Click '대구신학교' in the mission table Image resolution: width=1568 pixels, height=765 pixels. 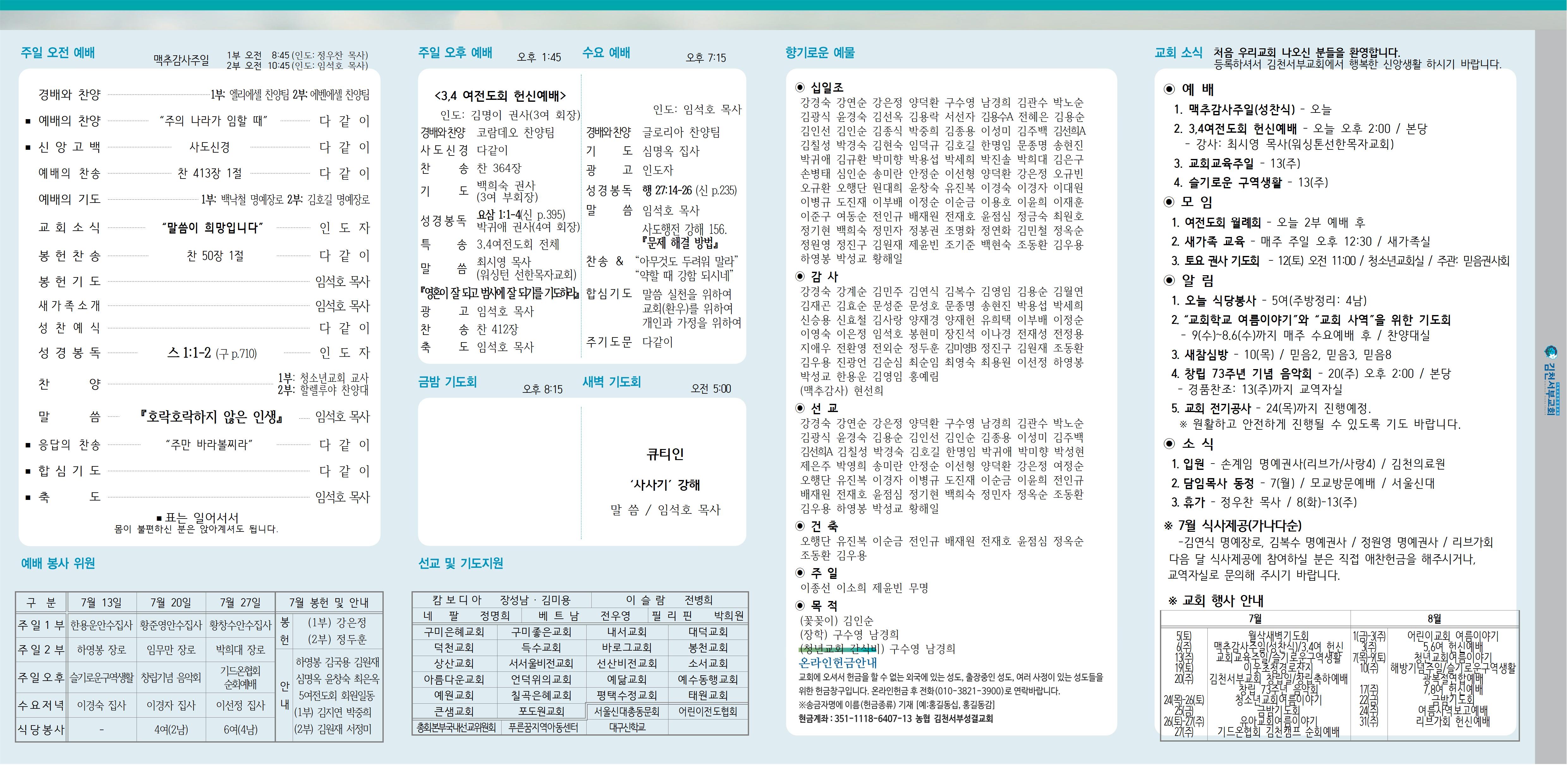click(627, 727)
